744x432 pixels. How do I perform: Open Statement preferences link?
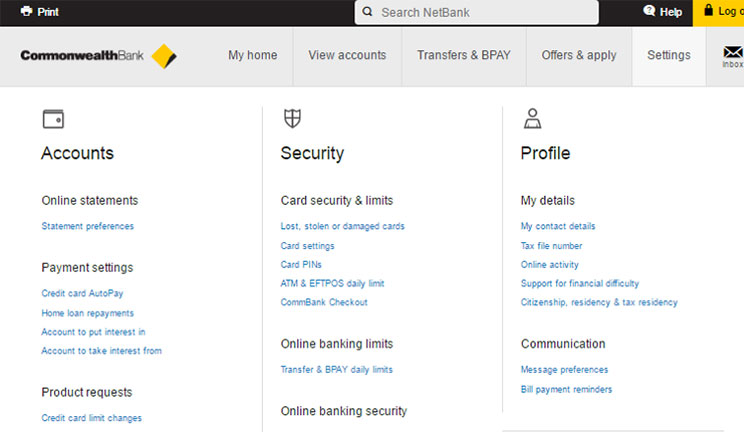click(x=88, y=226)
